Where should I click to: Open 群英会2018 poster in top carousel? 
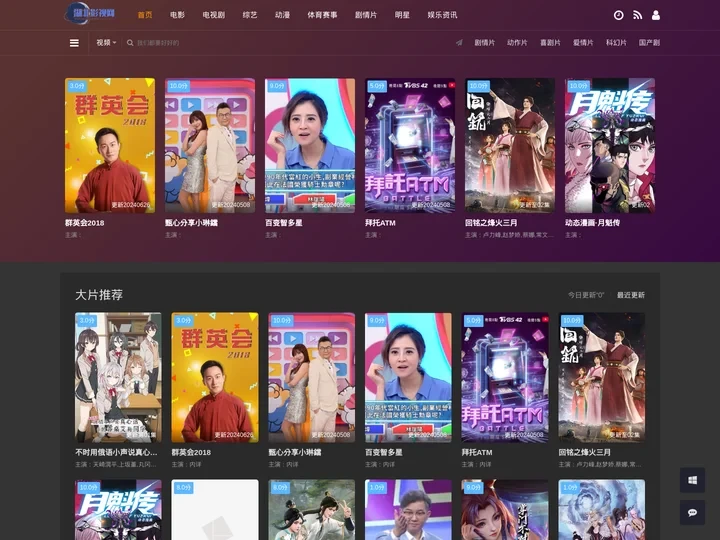(x=110, y=145)
